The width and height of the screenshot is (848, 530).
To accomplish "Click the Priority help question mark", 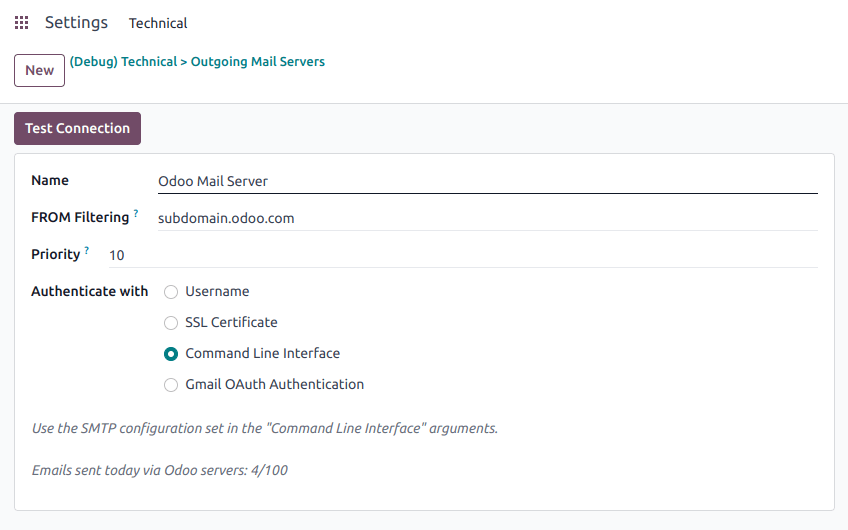I will (87, 250).
